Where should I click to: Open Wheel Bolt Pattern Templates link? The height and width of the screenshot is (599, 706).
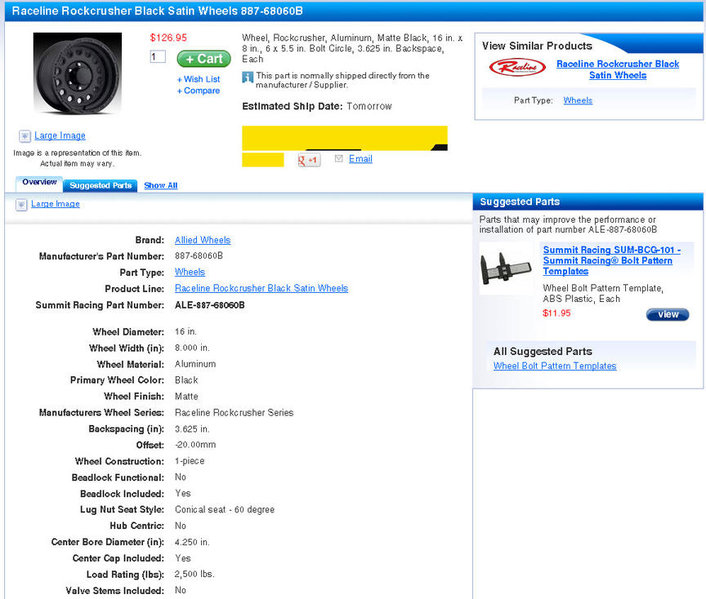pos(555,366)
